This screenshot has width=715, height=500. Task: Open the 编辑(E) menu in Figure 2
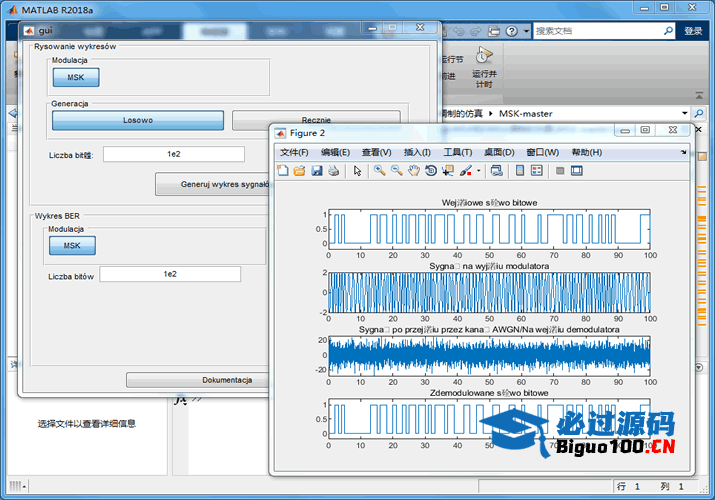pyautogui.click(x=335, y=152)
